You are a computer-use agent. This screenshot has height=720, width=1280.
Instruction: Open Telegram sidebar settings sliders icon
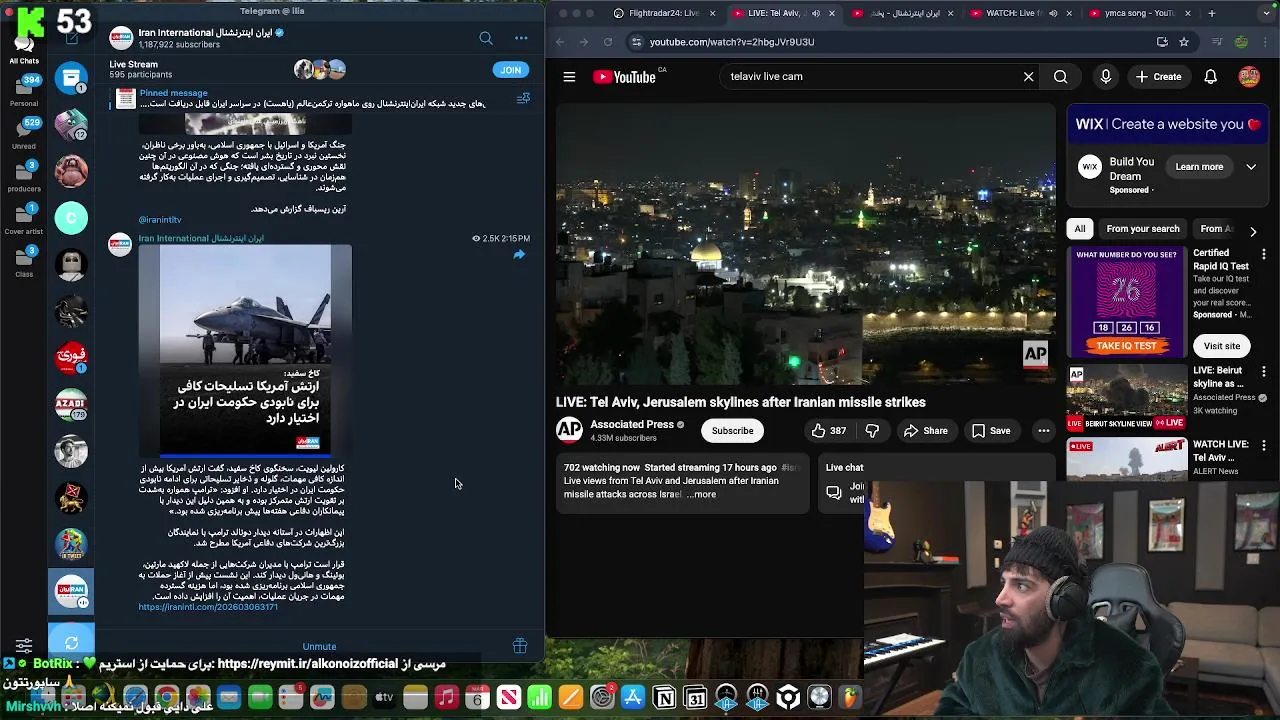[24, 646]
